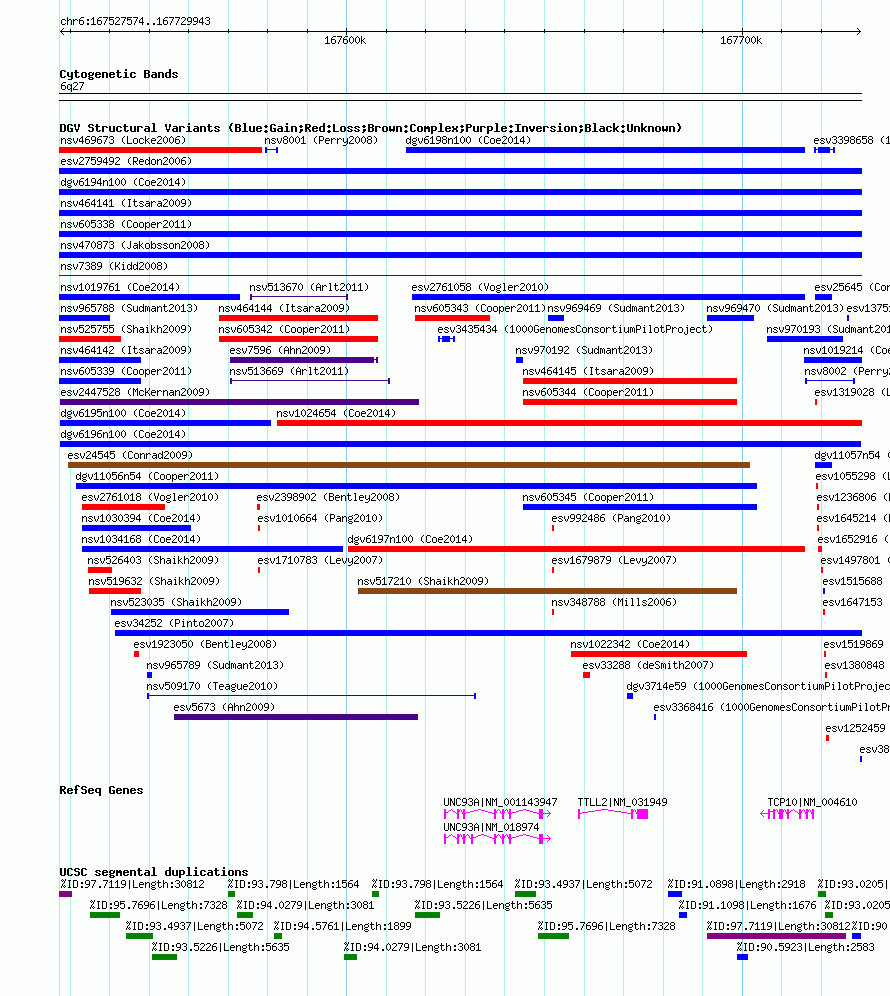The image size is (890, 996).
Task: Click esv1710783 (Levy2007) label
Action: (320, 560)
